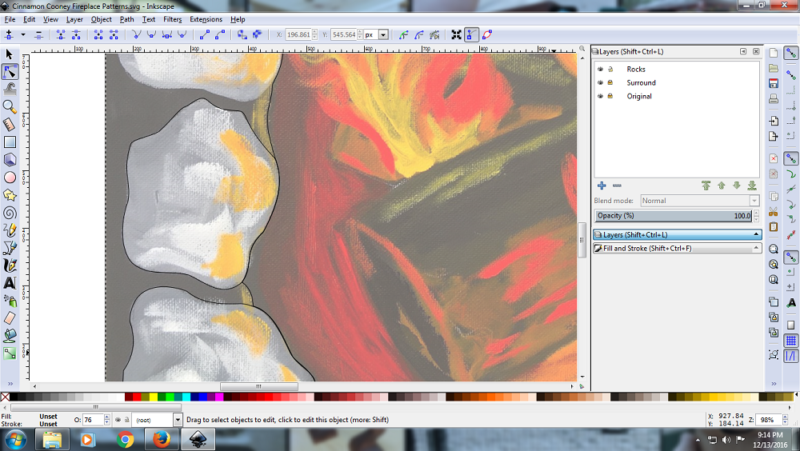This screenshot has width=800, height=451.
Task: Select the Tweak tool
Action: coord(9,89)
